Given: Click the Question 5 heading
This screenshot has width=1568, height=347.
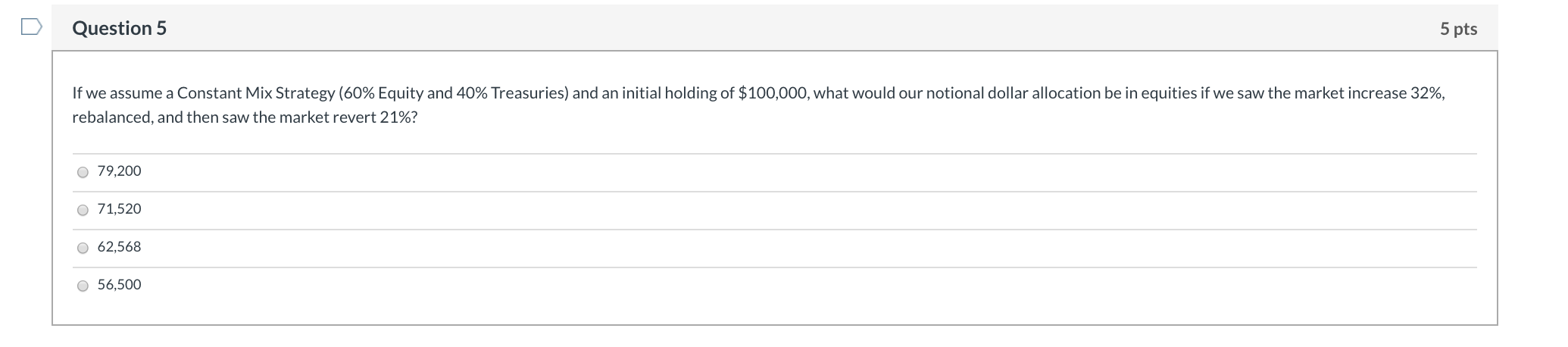Looking at the screenshot, I should point(119,28).
